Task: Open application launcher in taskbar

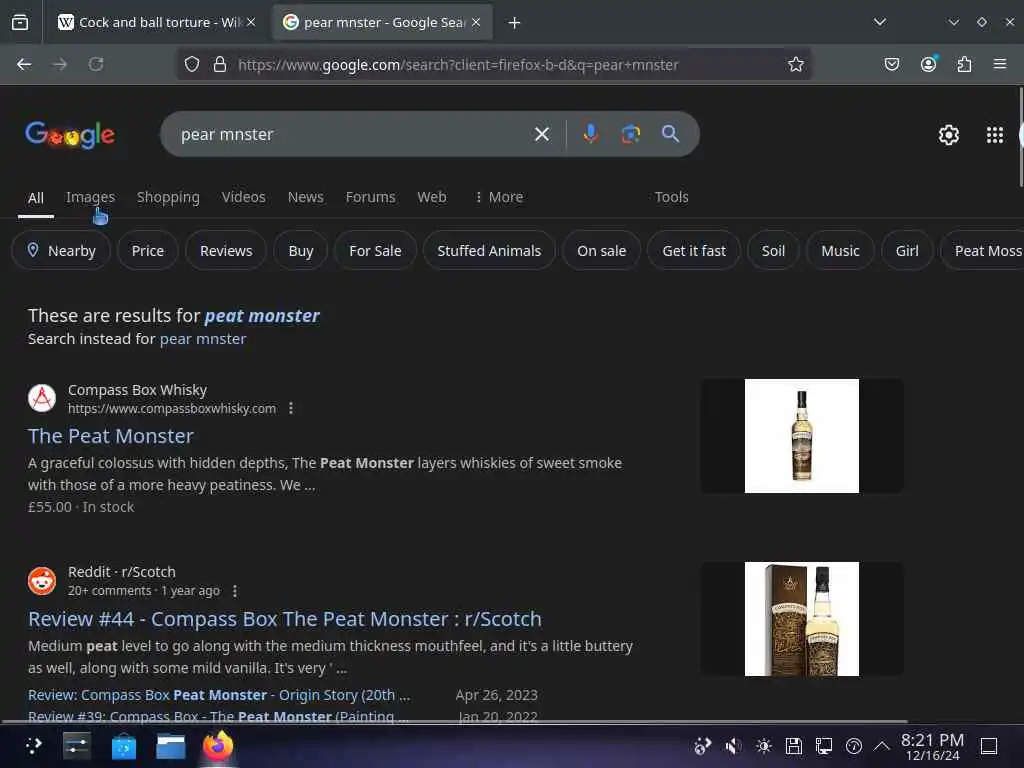Action: 33,746
